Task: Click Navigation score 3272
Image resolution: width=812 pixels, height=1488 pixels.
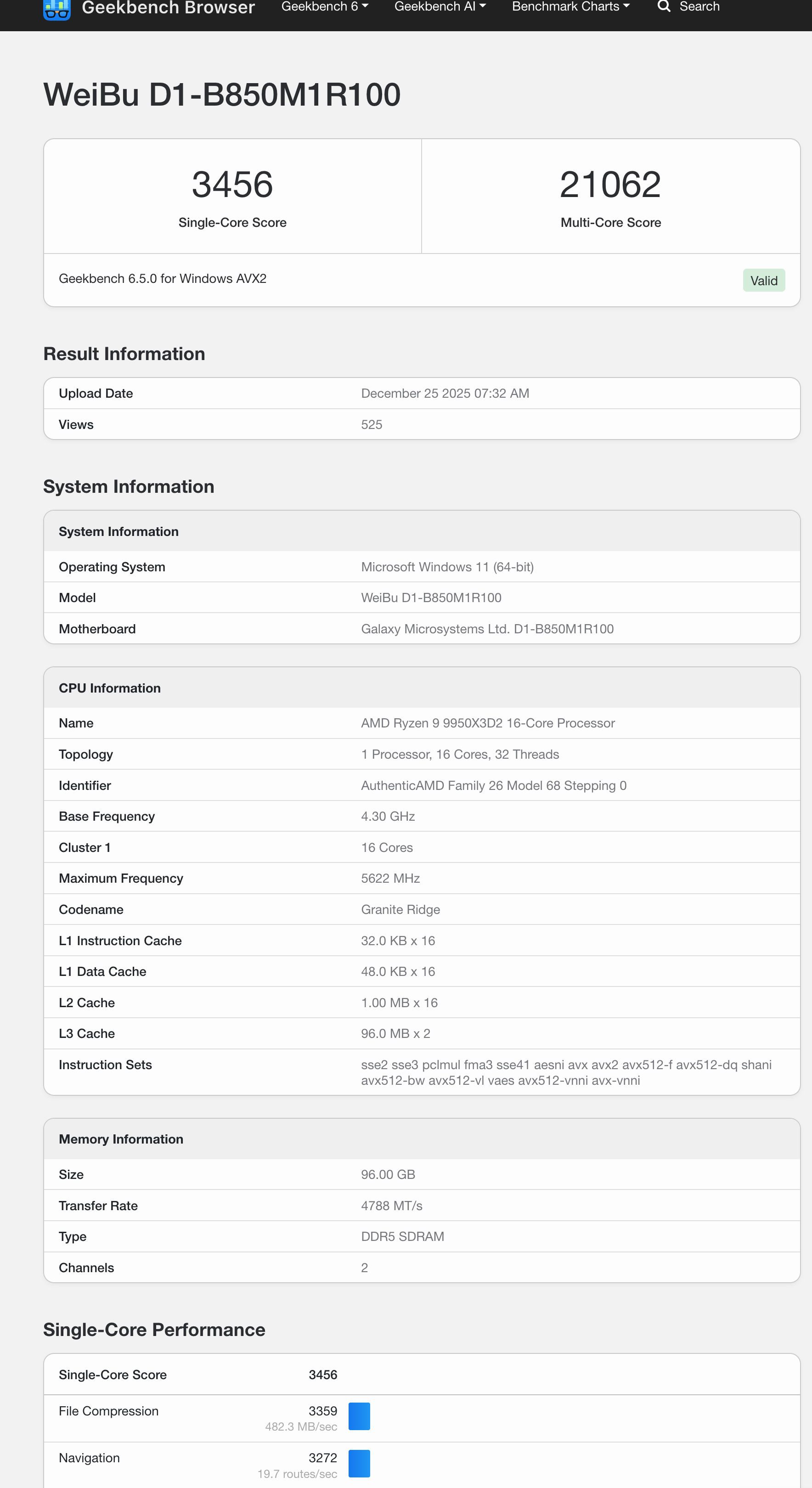Action: pos(323,1459)
